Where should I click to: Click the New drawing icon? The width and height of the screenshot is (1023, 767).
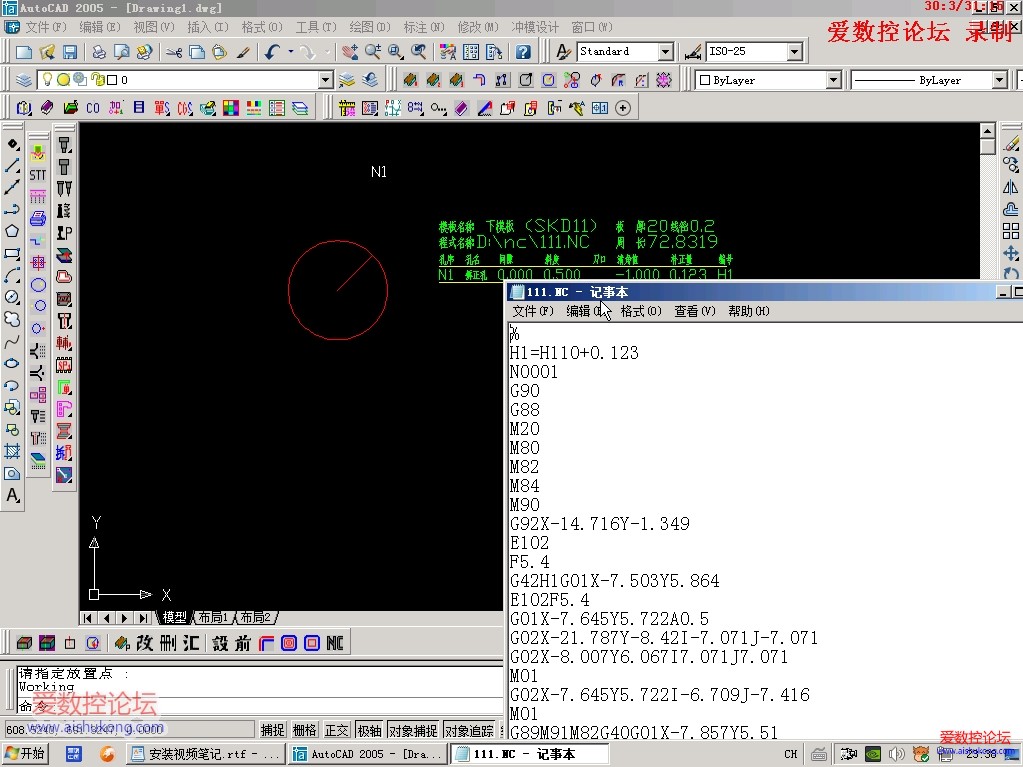click(23, 52)
